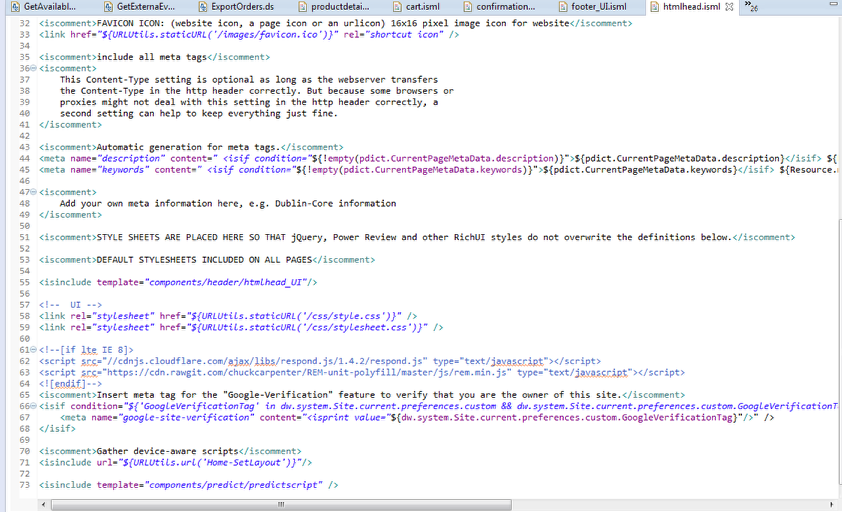Click 'components/header/htmlhead_UI' template path
The height and width of the screenshot is (512, 842).
(x=225, y=283)
